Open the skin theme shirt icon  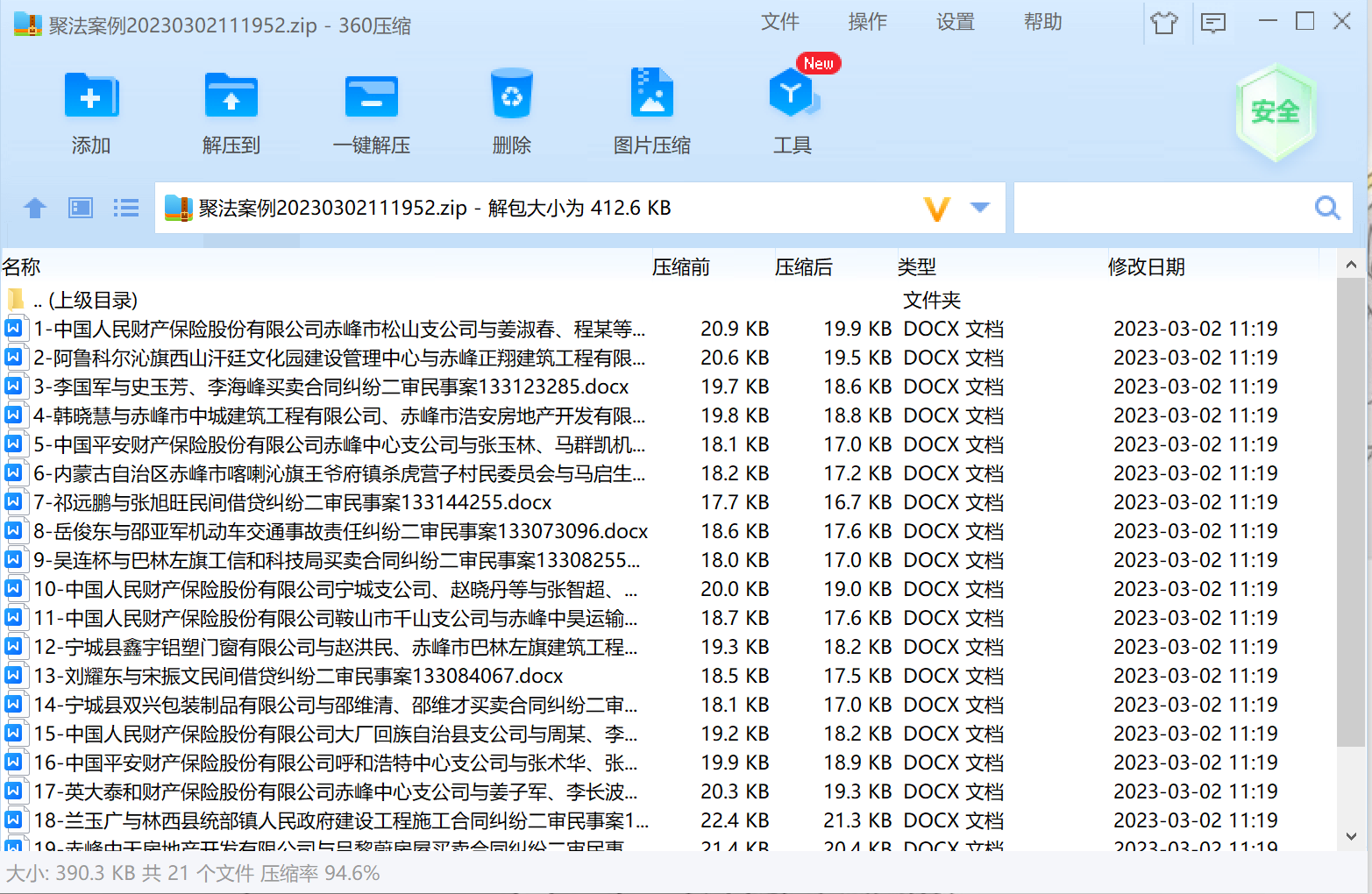1164,23
